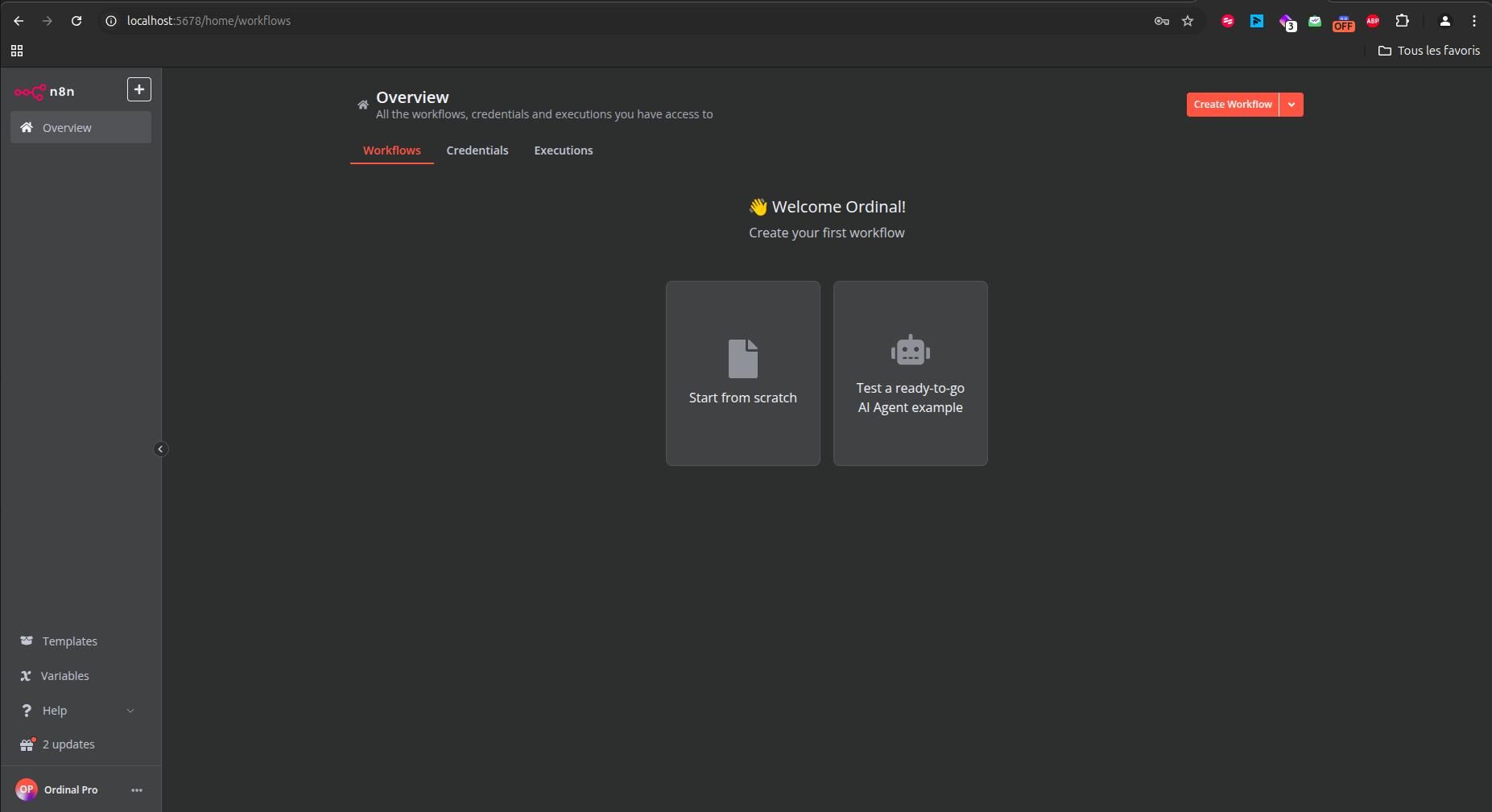The width and height of the screenshot is (1492, 812).
Task: Bookmark the page with the star icon
Action: pos(1188,22)
